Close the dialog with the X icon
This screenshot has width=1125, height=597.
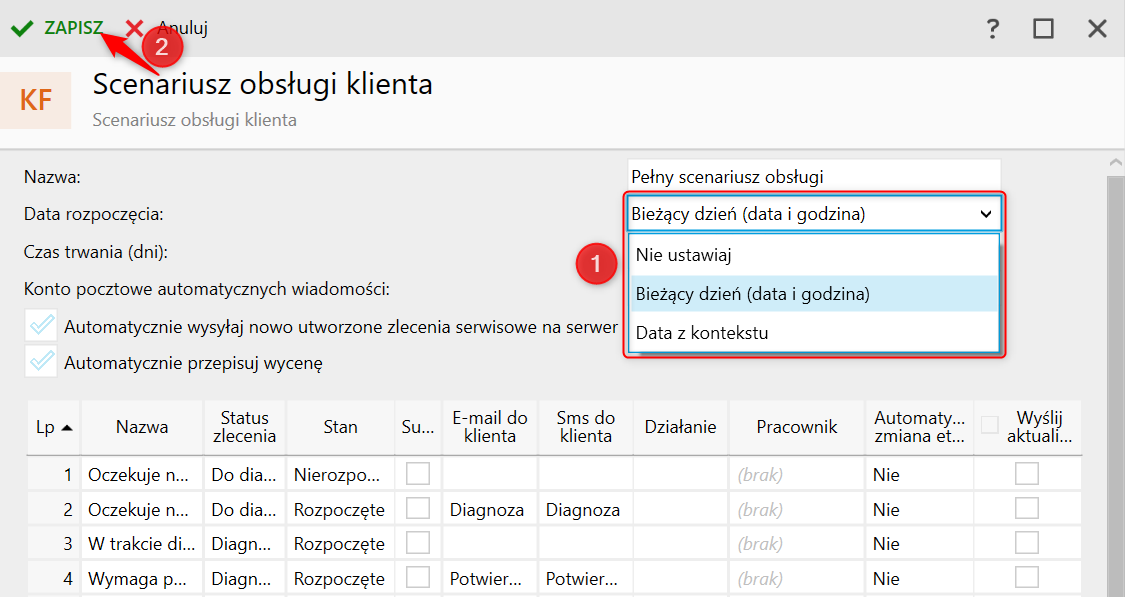1097,28
